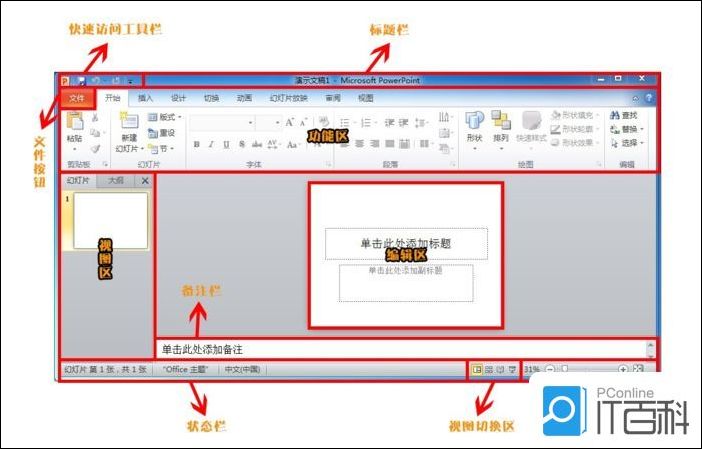Click the Undo icon in Quick Access Toolbar
The height and width of the screenshot is (449, 702).
[x=95, y=81]
